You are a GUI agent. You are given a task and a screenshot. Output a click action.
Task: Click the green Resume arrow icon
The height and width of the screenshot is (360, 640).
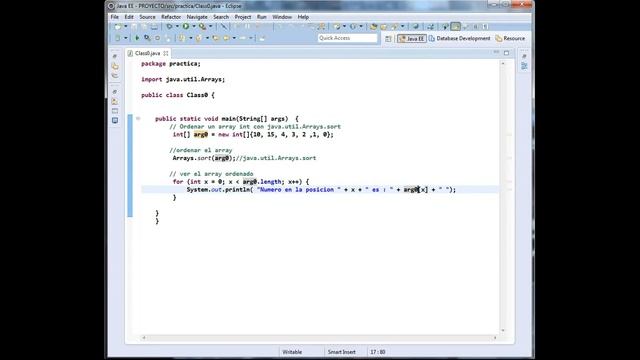[x=138, y=38]
